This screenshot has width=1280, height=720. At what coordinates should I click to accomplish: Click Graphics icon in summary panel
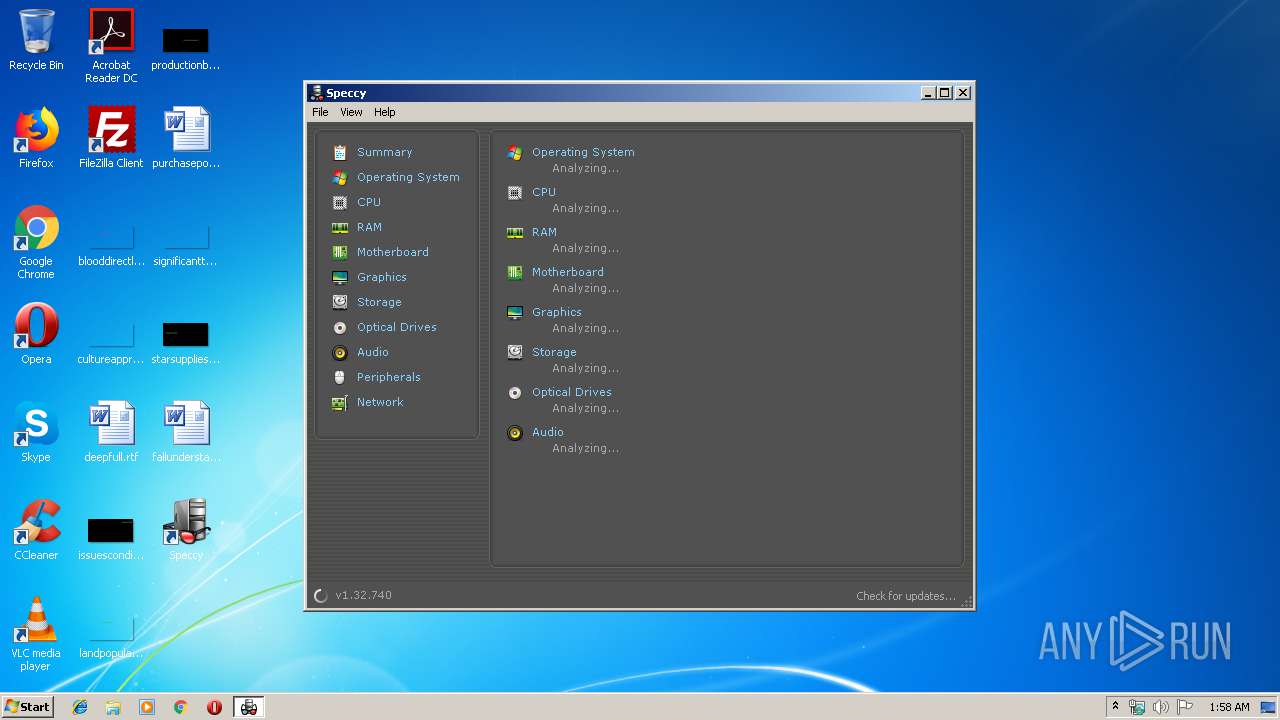[515, 312]
